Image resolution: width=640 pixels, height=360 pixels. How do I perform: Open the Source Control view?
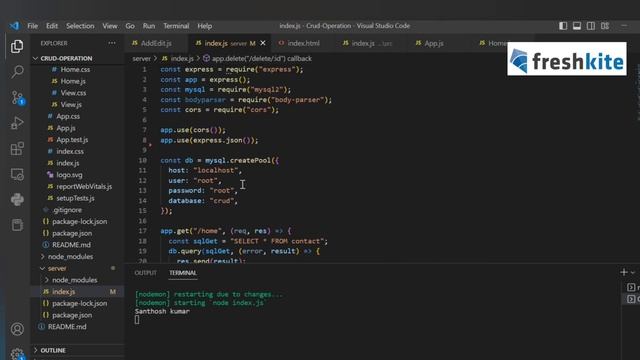pyautogui.click(x=17, y=98)
